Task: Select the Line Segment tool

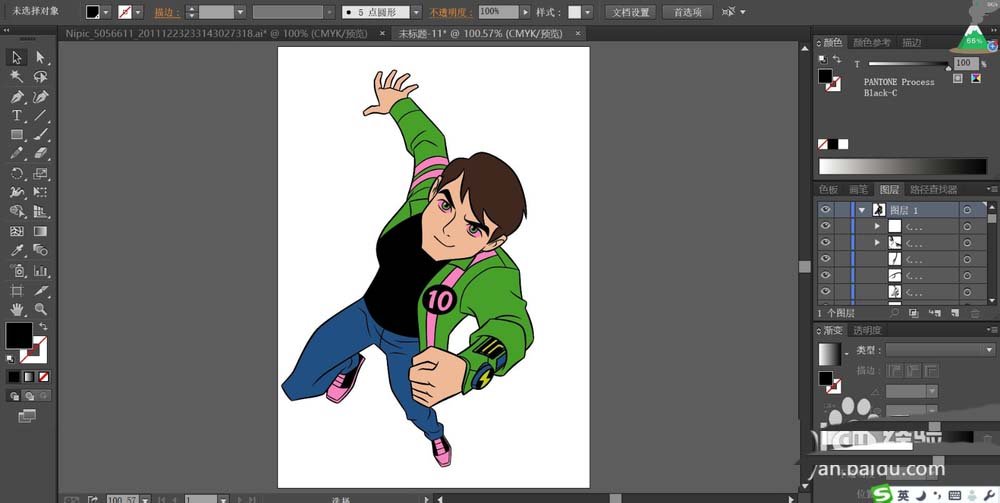Action: coord(40,115)
